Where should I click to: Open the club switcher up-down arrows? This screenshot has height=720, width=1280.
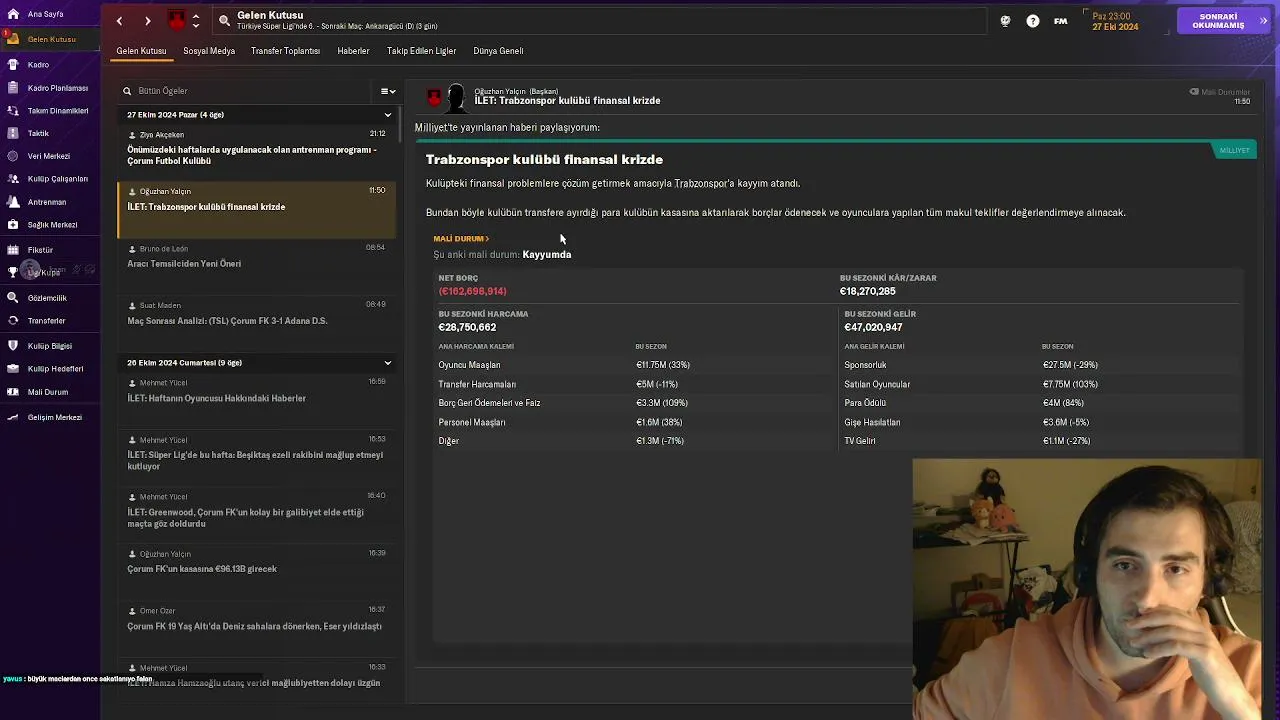click(x=196, y=20)
